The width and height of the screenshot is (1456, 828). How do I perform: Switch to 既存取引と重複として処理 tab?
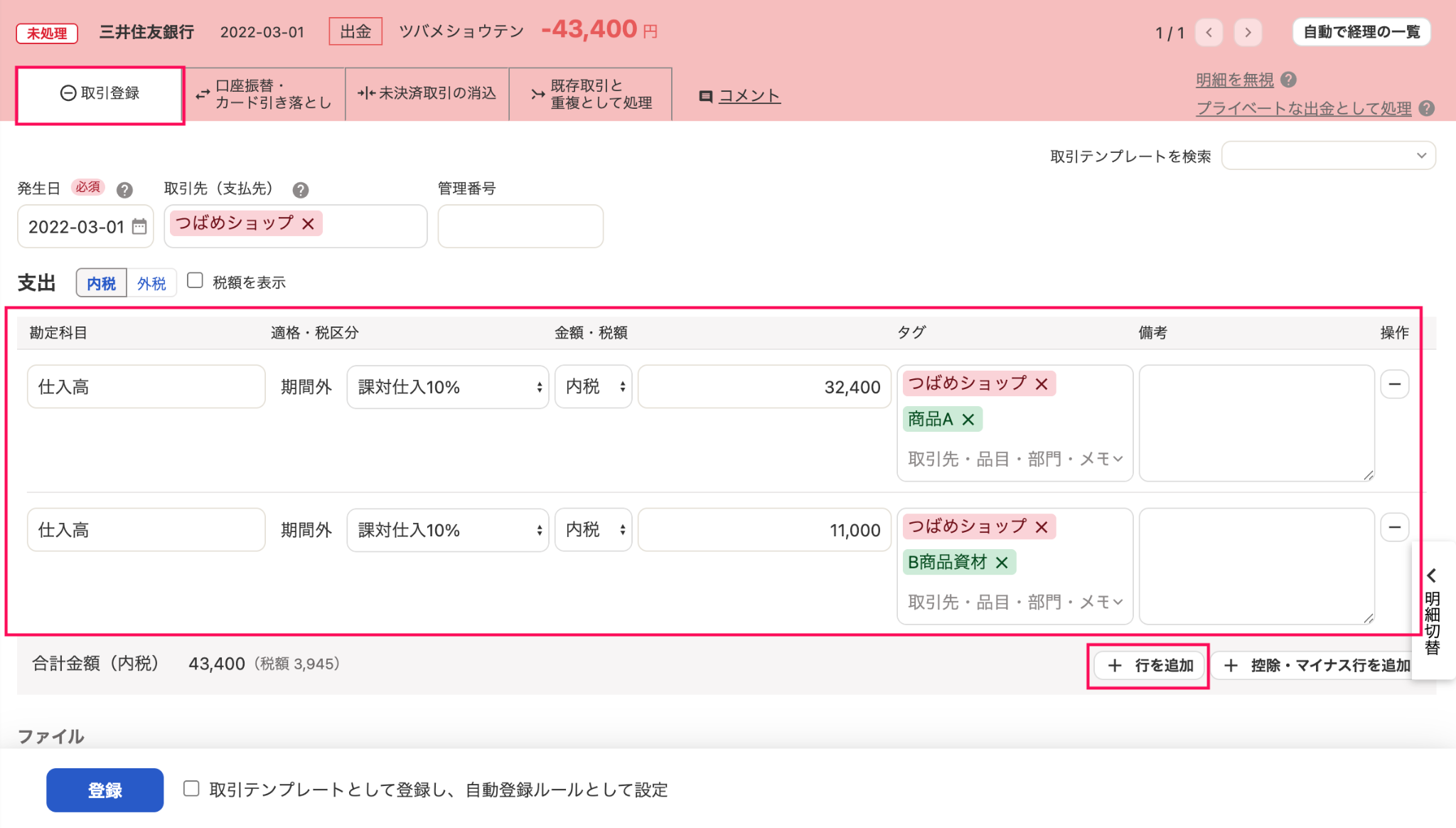click(x=591, y=94)
